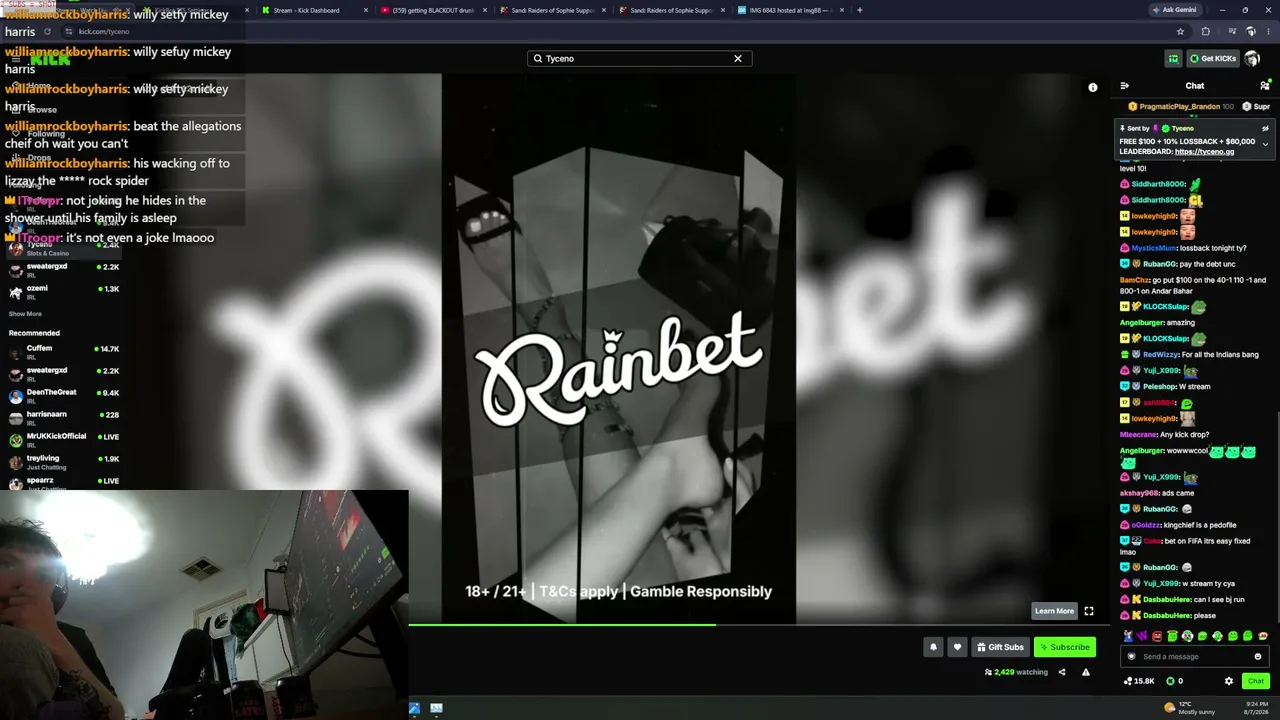
Task: Collapse the chat panel arrow
Action: coord(1125,86)
